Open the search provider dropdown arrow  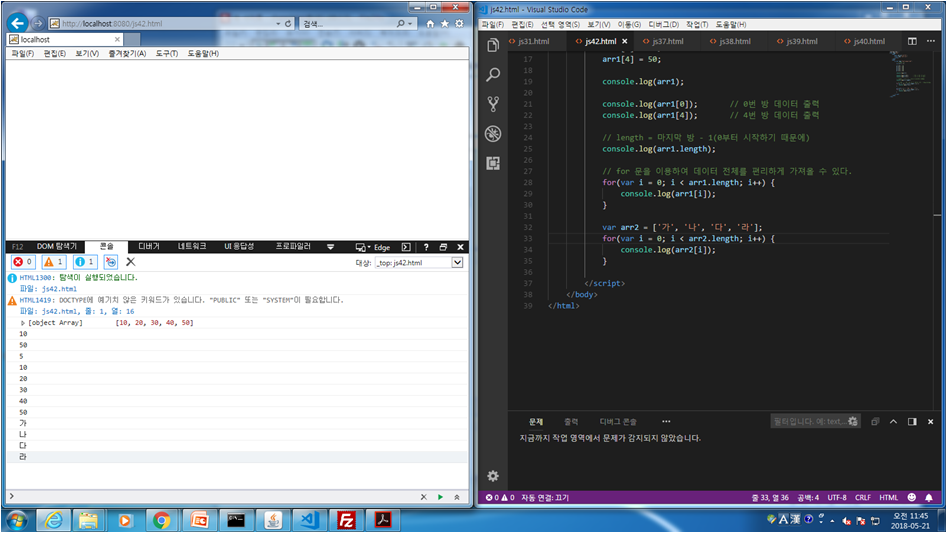(410, 24)
